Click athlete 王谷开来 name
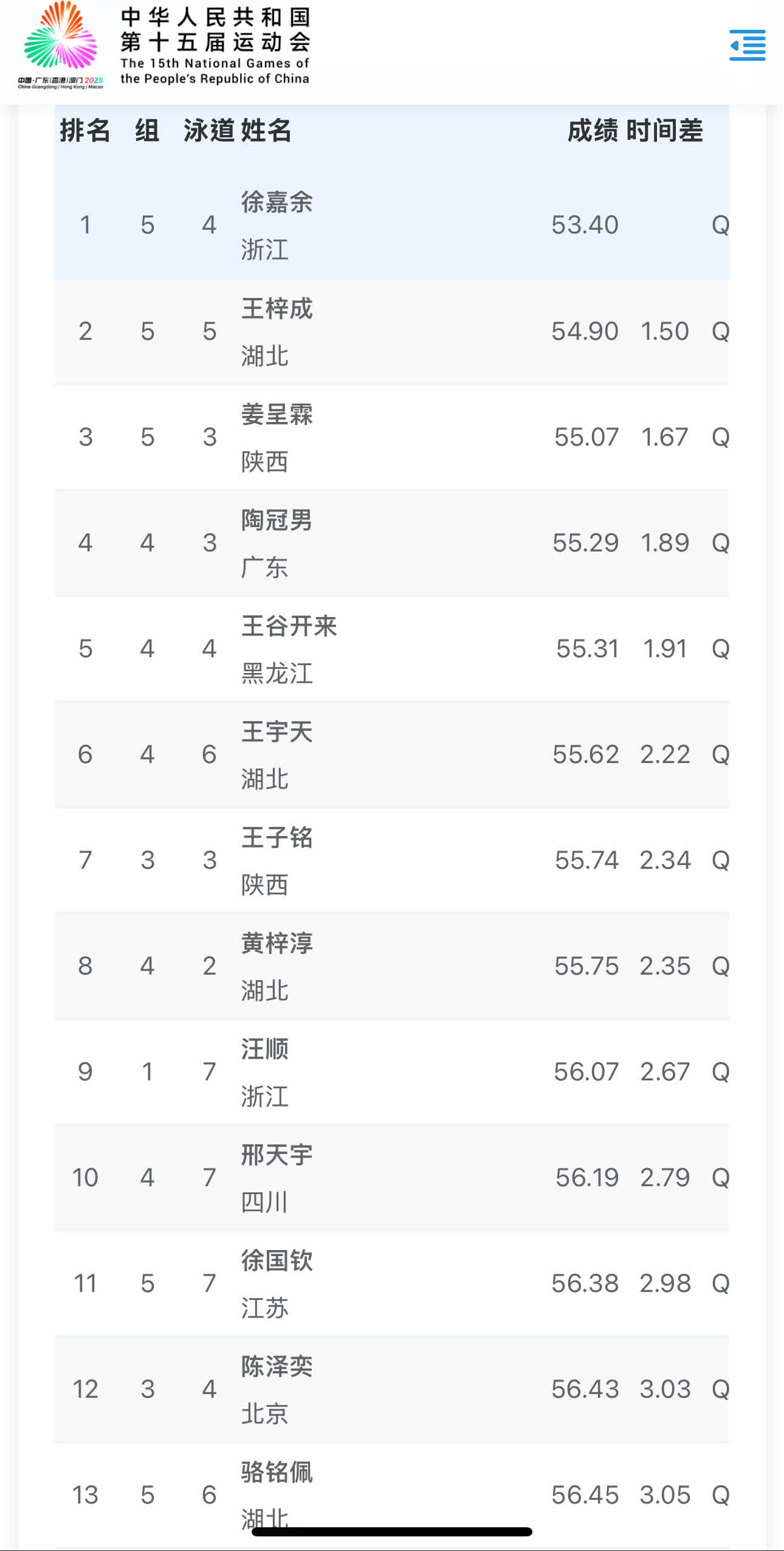 [x=289, y=626]
